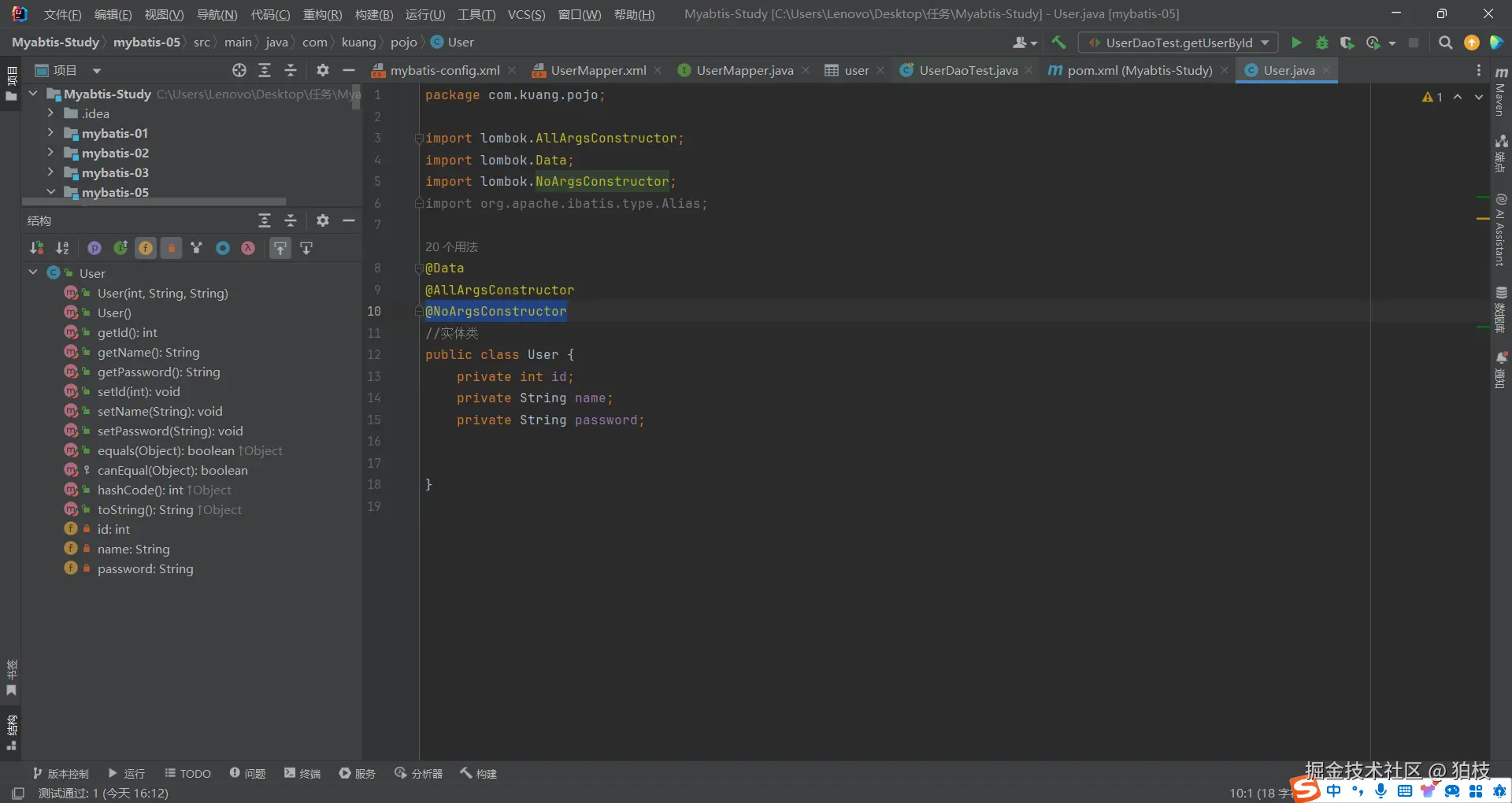
Task: Sort structure members alphabetically
Action: [x=62, y=248]
